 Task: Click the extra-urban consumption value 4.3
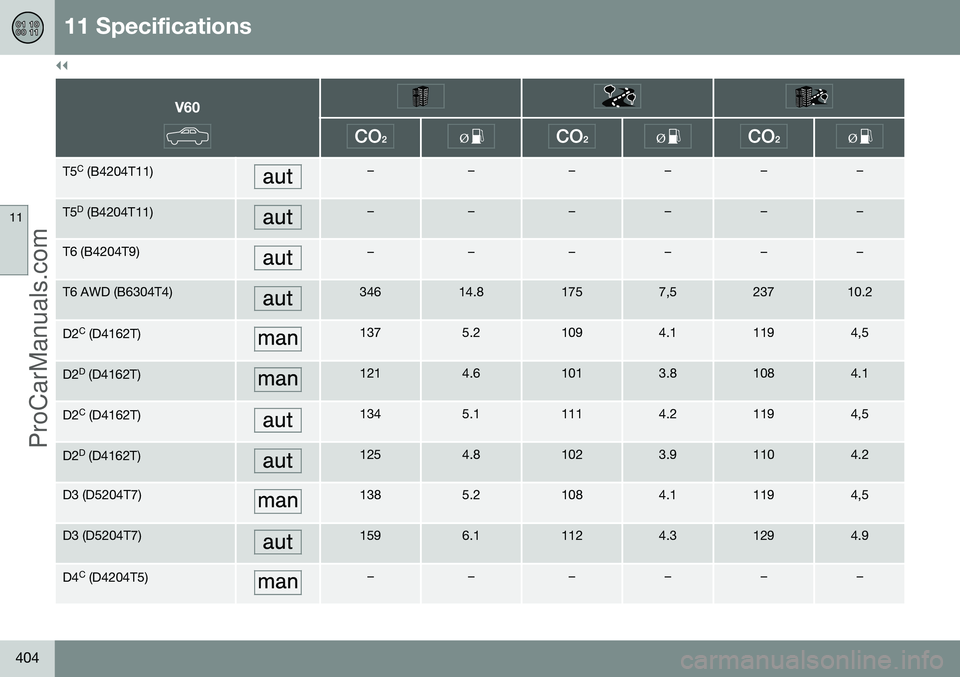pyautogui.click(x=667, y=536)
